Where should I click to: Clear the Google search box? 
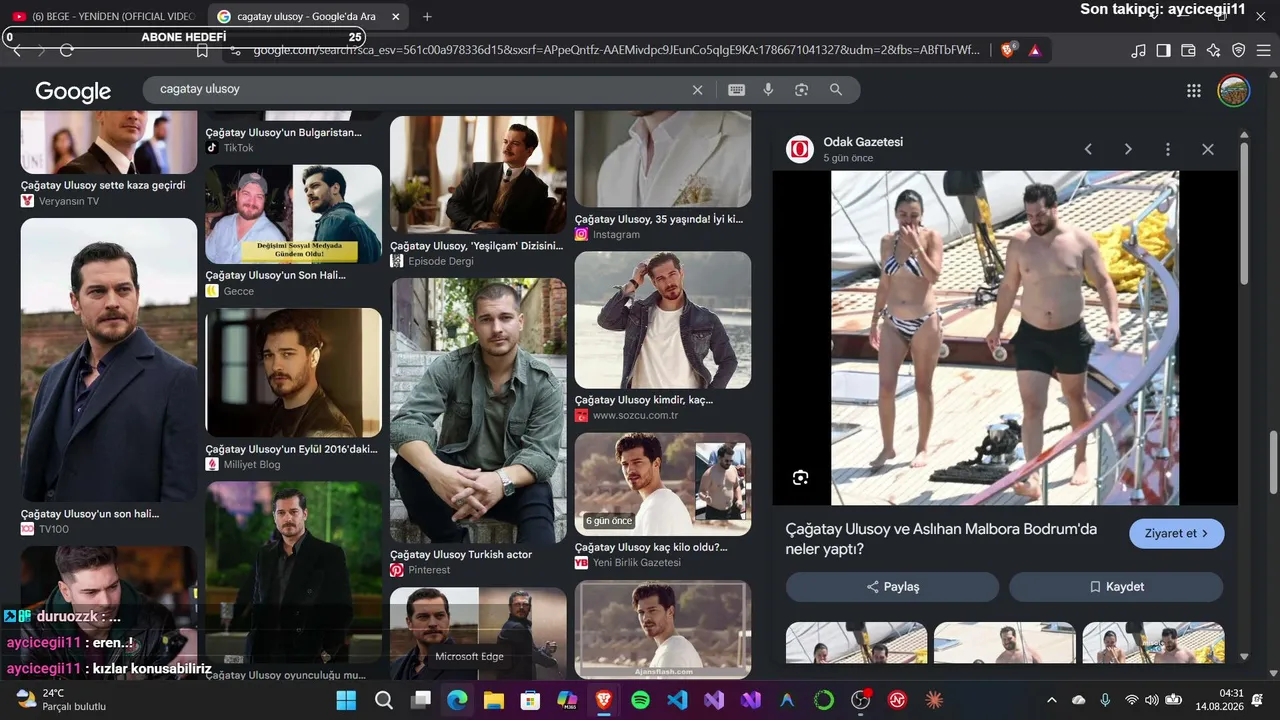point(698,90)
